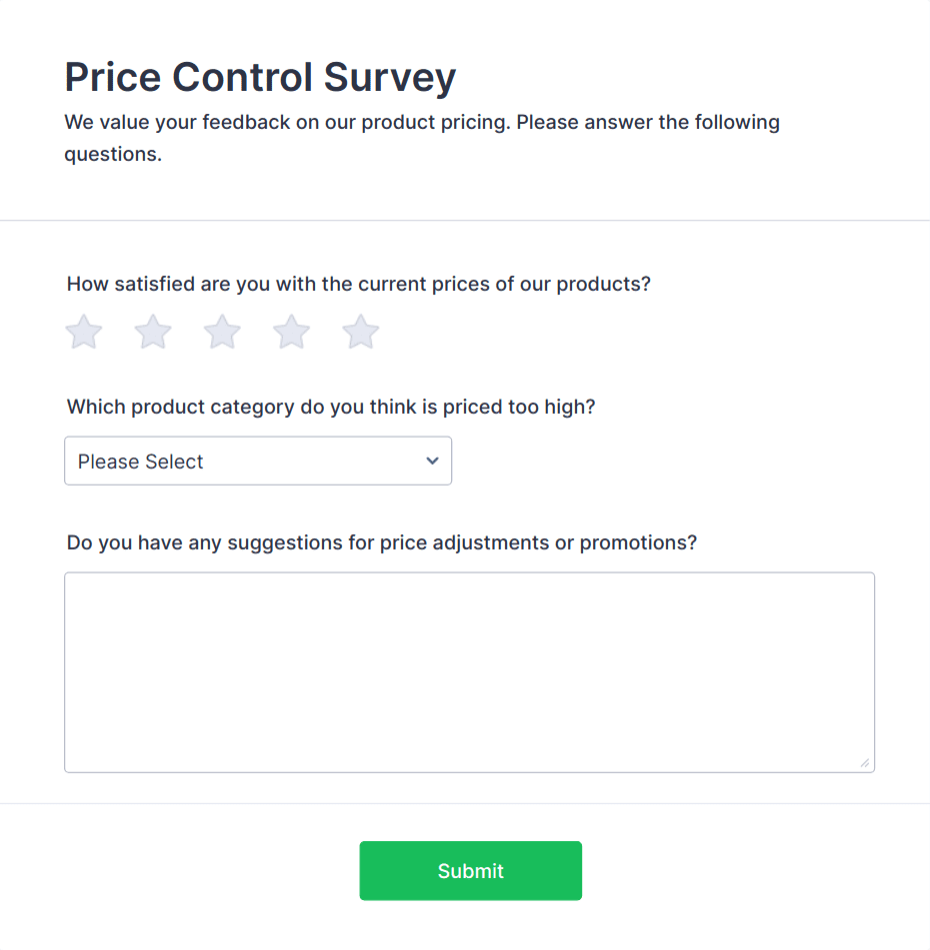Select the rightmost star in the rating row
This screenshot has height=950, width=930.
point(360,331)
